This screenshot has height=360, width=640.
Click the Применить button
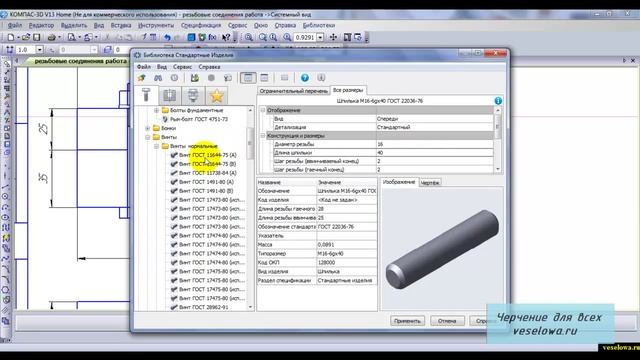click(407, 321)
